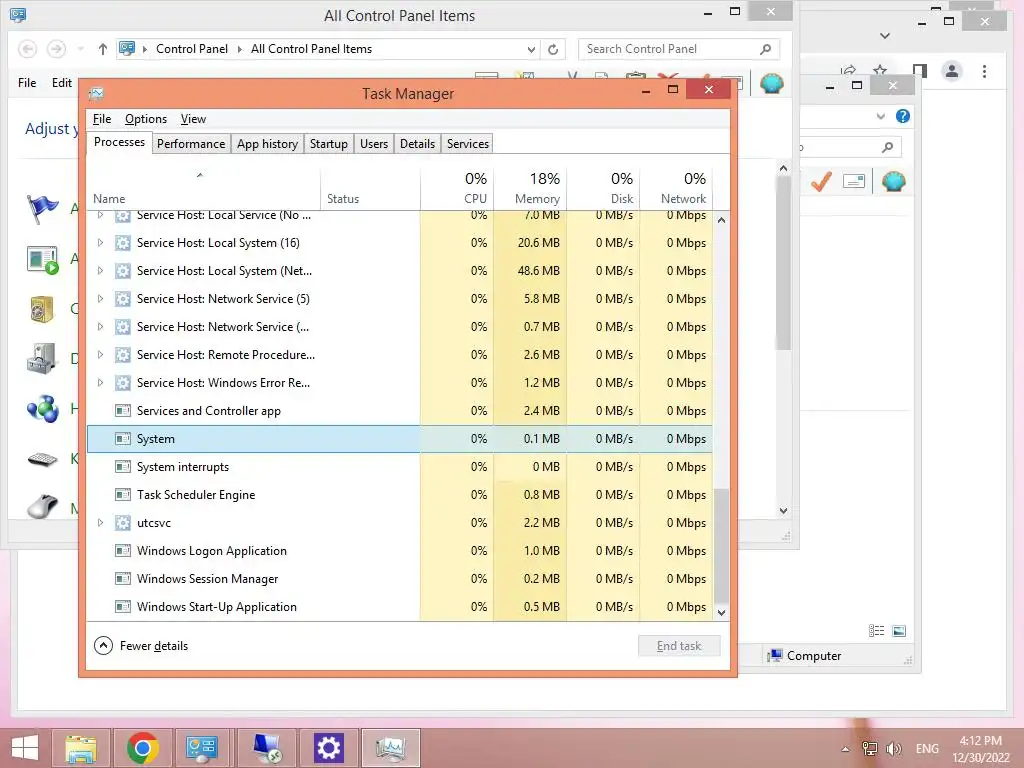Open File menu in Control Panel window
This screenshot has height=768, width=1024.
tap(27, 83)
